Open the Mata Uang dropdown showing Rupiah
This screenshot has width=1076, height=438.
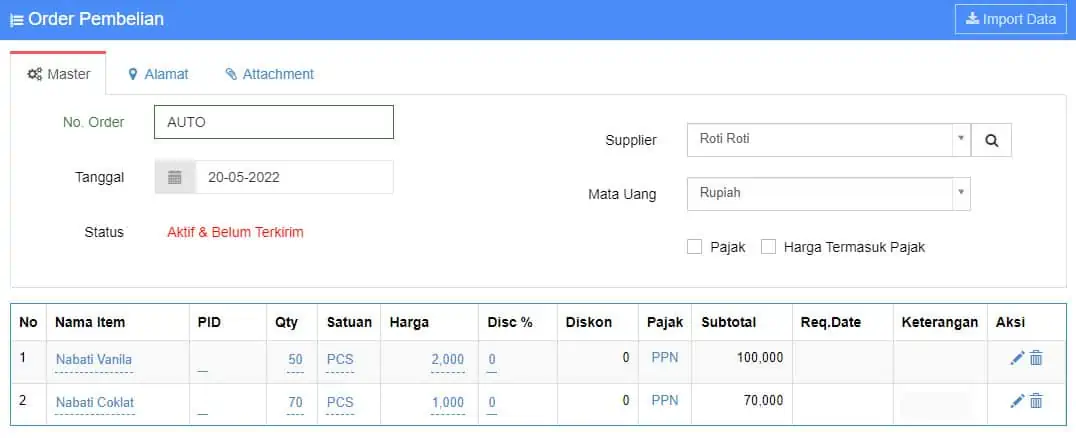[x=828, y=193]
